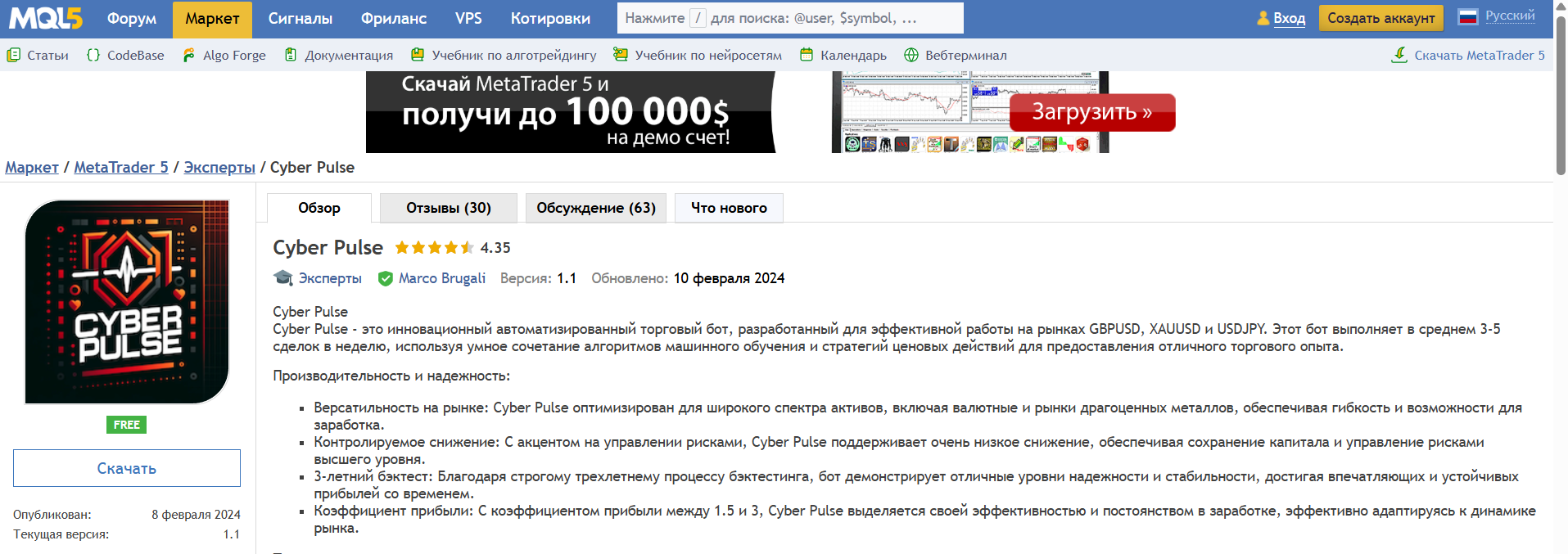Open the MetaTrader 5 breadcrumb link
1568x554 pixels.
[x=121, y=168]
